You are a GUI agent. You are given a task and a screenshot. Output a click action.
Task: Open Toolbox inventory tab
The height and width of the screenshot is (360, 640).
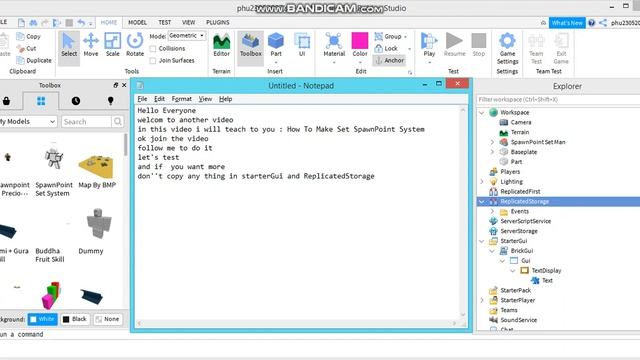click(7, 101)
